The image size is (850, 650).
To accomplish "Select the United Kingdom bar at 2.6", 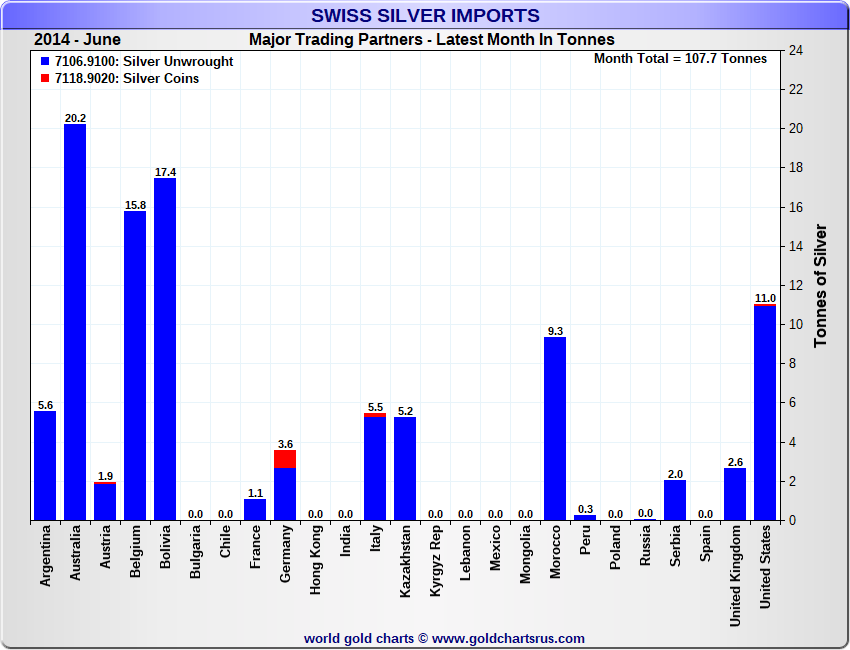I will point(735,494).
